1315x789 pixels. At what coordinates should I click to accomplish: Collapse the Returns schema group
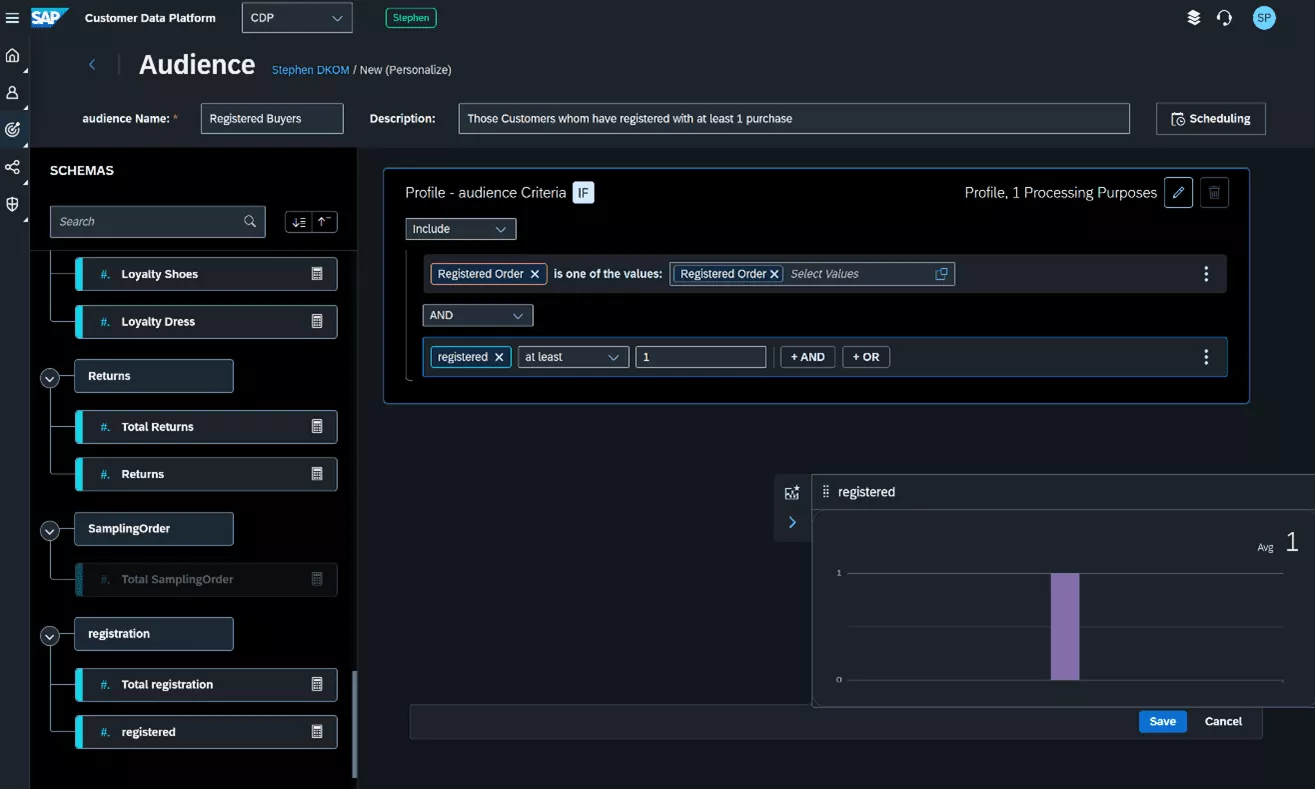tap(50, 377)
